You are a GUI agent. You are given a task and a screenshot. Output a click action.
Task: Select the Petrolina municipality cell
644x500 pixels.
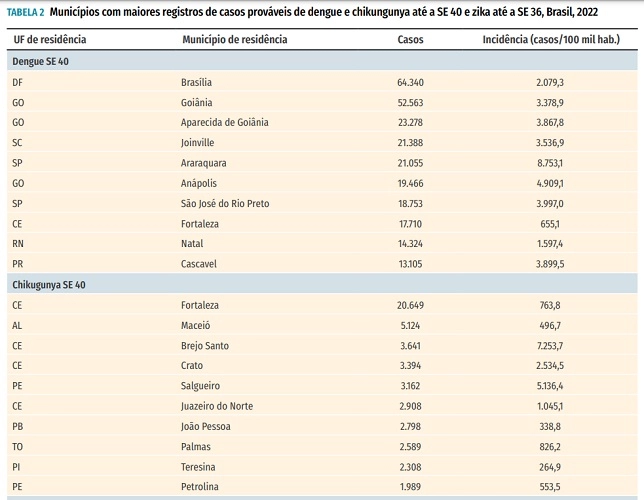pyautogui.click(x=200, y=486)
